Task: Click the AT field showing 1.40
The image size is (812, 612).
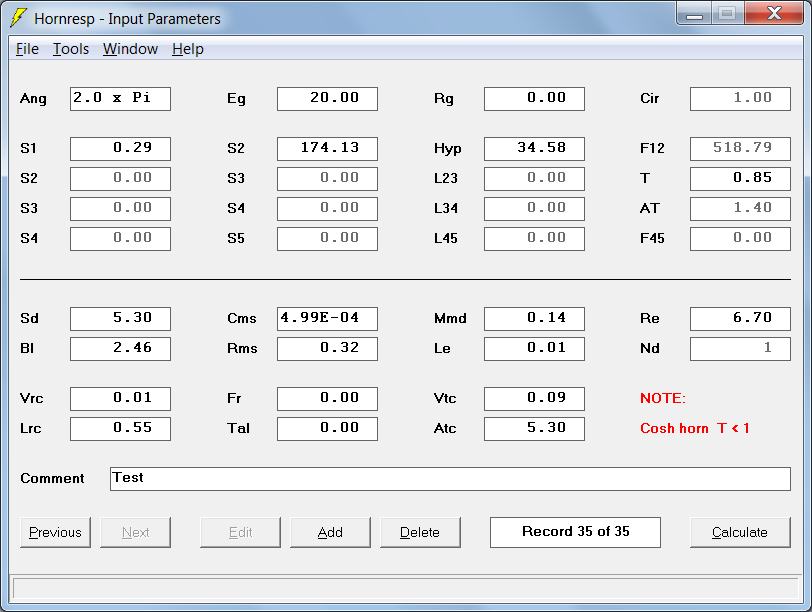Action: click(741, 209)
